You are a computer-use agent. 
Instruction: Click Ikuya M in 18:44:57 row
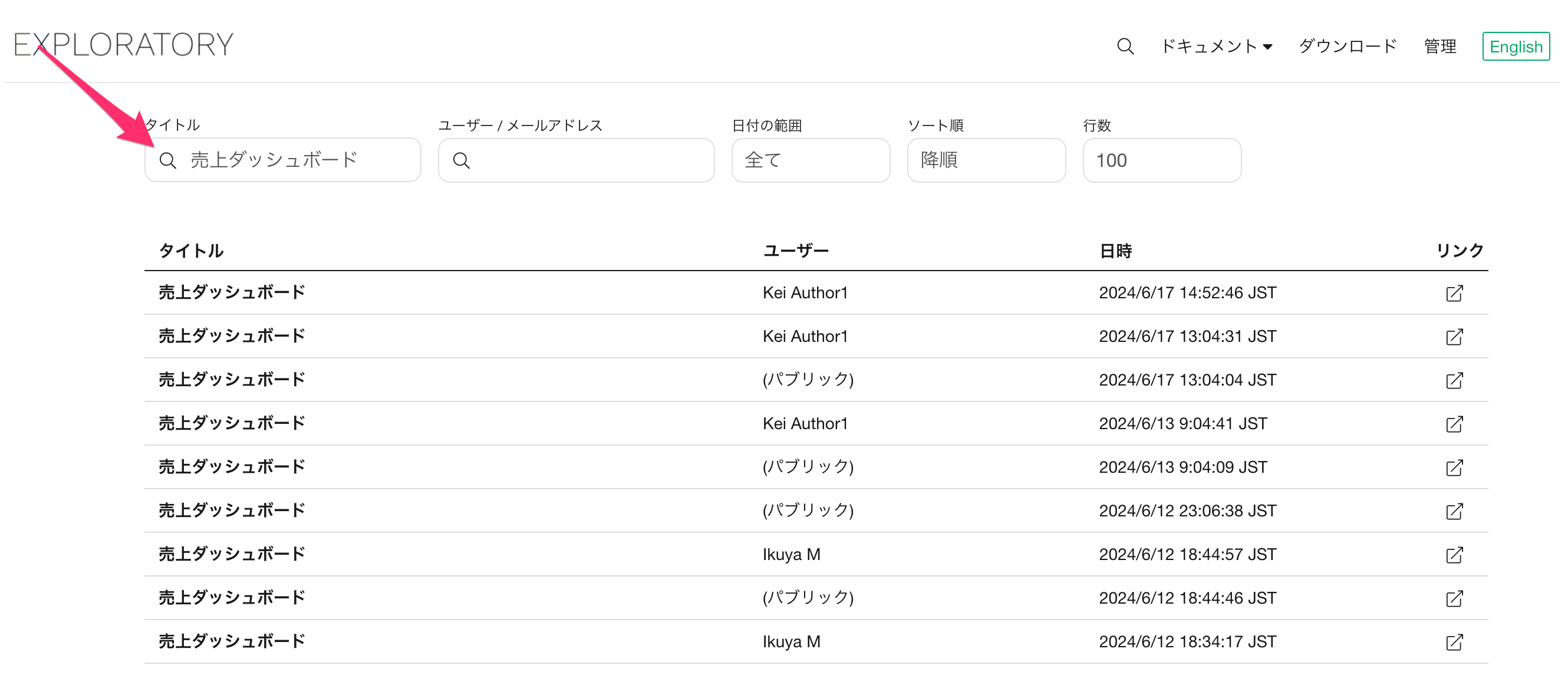[x=791, y=555]
